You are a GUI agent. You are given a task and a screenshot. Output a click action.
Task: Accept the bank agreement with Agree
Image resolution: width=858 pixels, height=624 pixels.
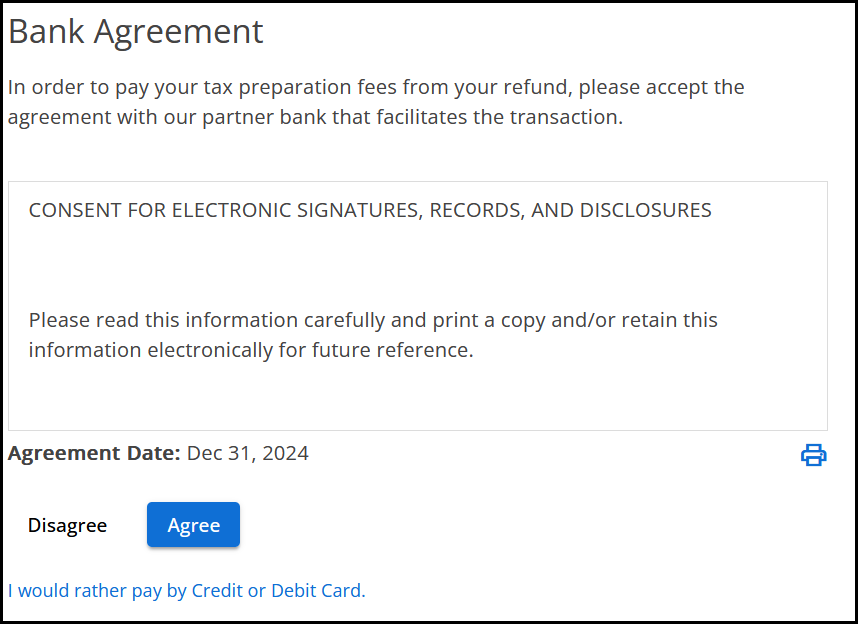(x=193, y=524)
